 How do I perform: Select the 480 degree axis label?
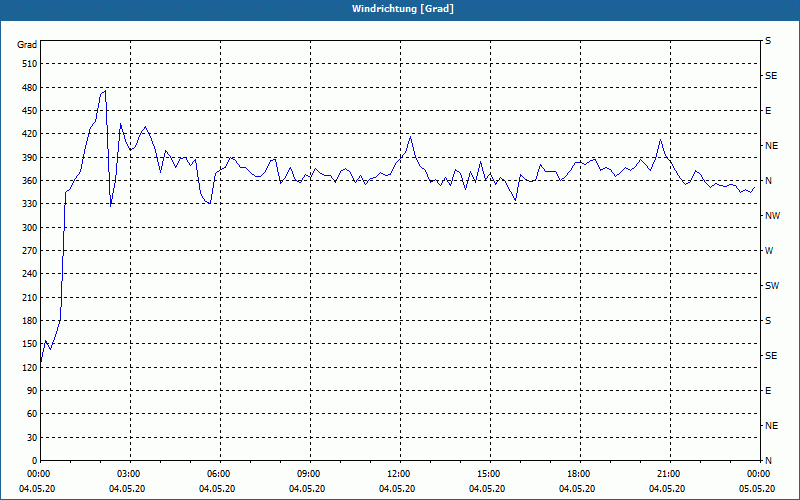point(30,88)
